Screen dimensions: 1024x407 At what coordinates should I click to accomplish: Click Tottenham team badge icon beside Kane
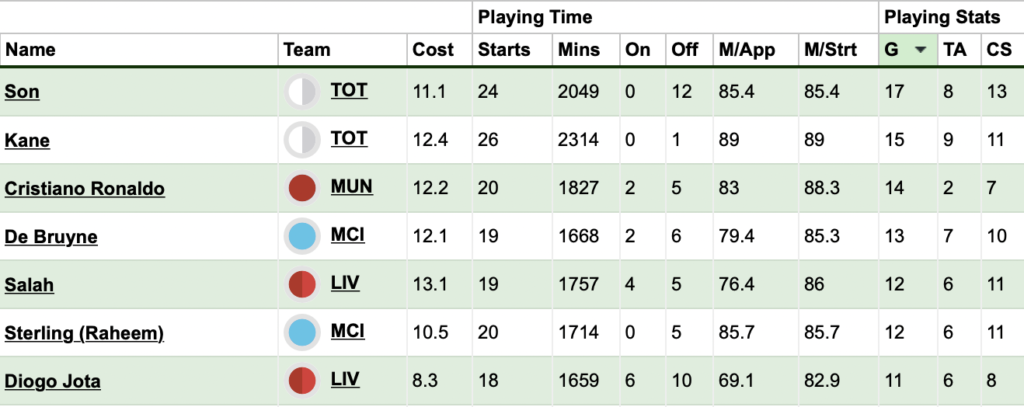tap(302, 140)
